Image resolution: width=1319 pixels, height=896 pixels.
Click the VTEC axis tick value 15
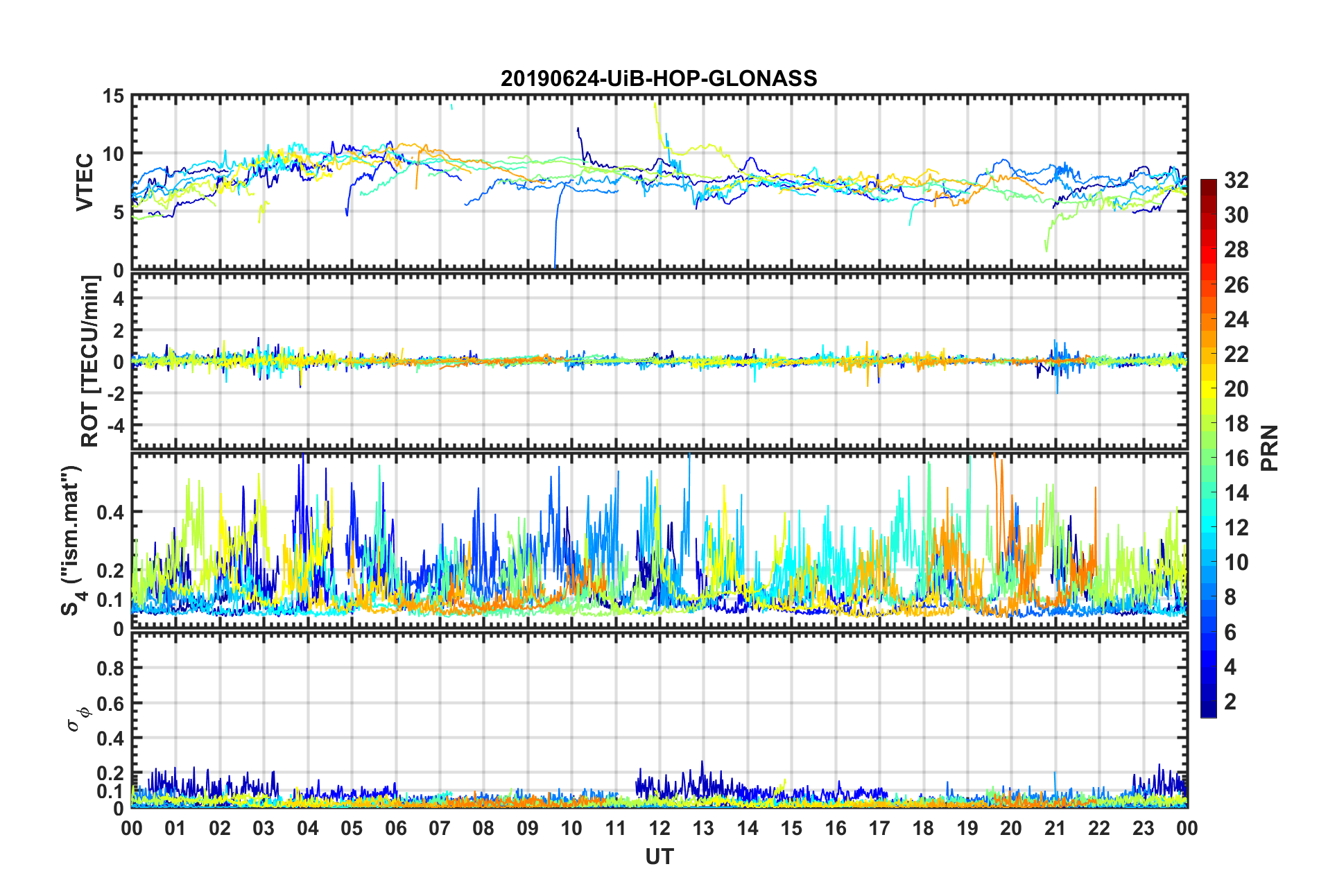[x=114, y=96]
